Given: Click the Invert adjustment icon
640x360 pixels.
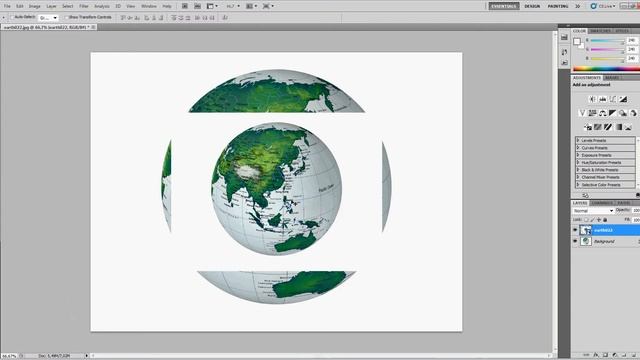Looking at the screenshot, I should [x=588, y=127].
